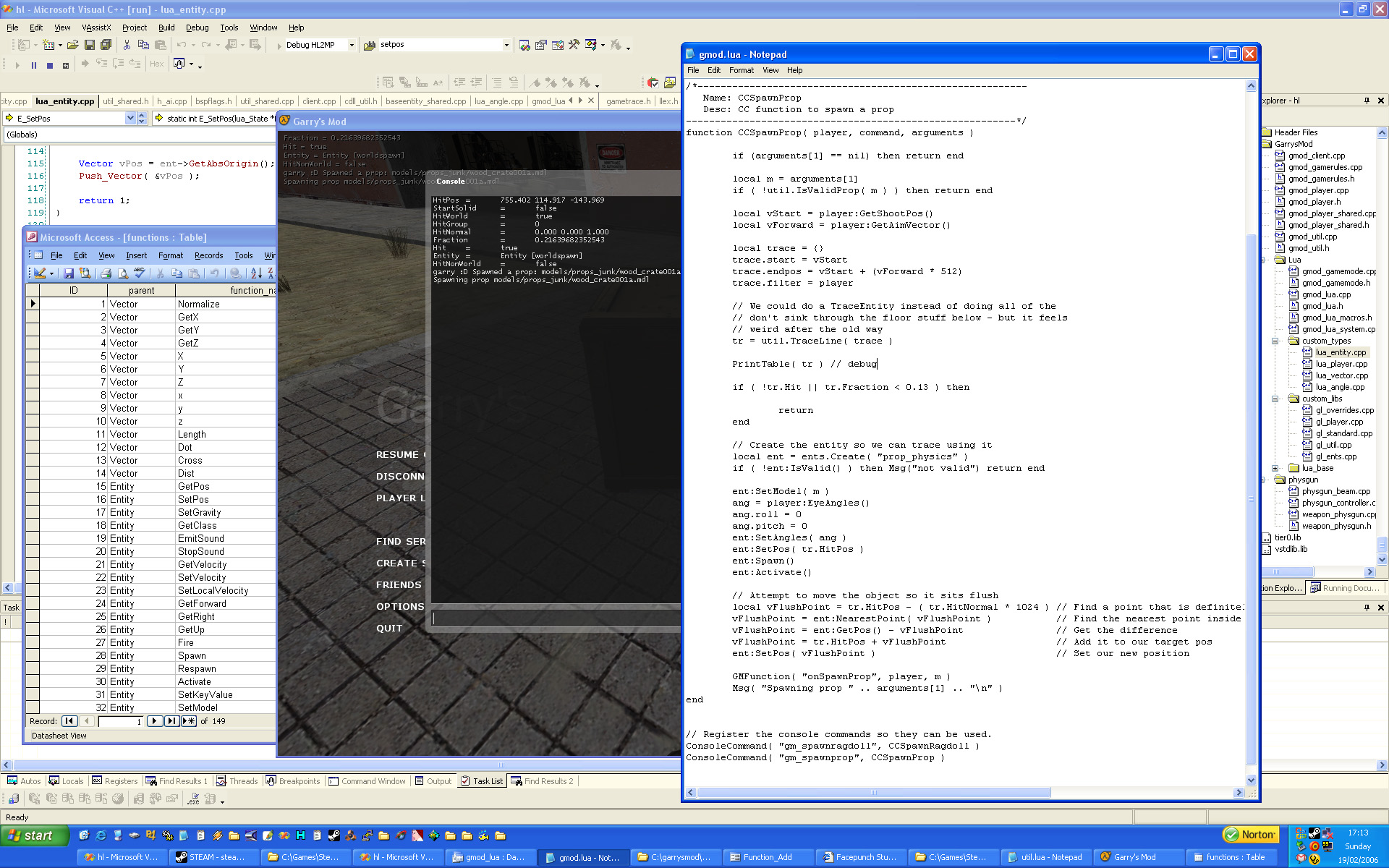This screenshot has width=1389, height=868.
Task: Open Toolbox hammer-and-wrench icon
Action: pyautogui.click(x=574, y=45)
